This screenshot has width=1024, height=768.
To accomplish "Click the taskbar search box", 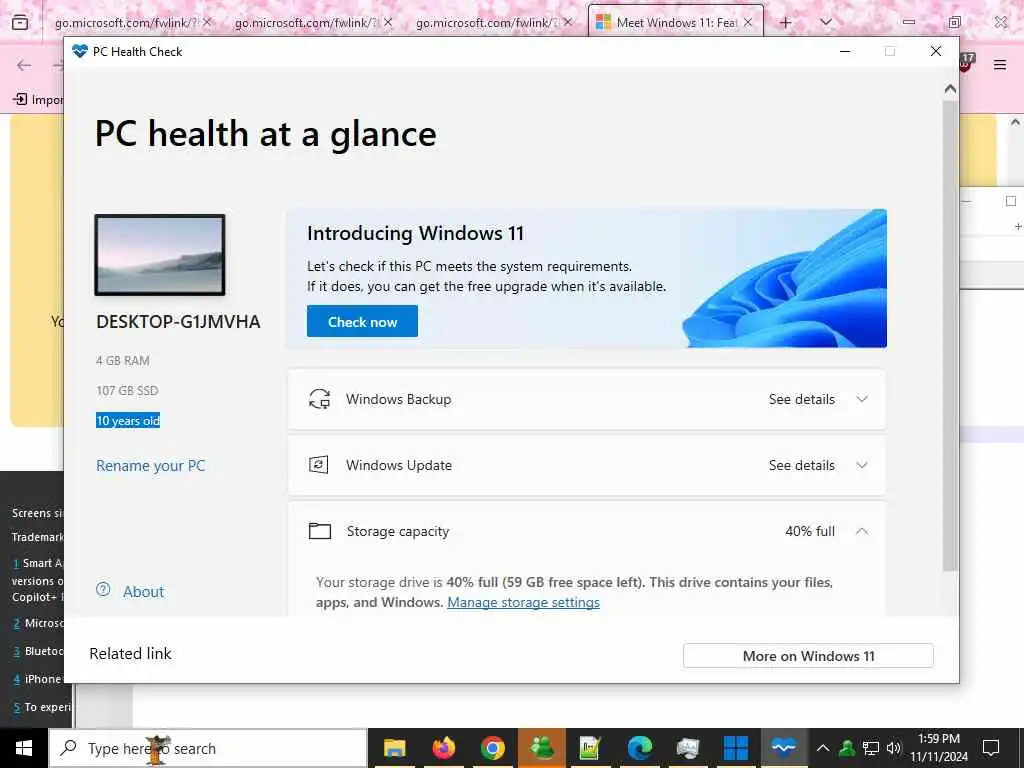I will (208, 748).
